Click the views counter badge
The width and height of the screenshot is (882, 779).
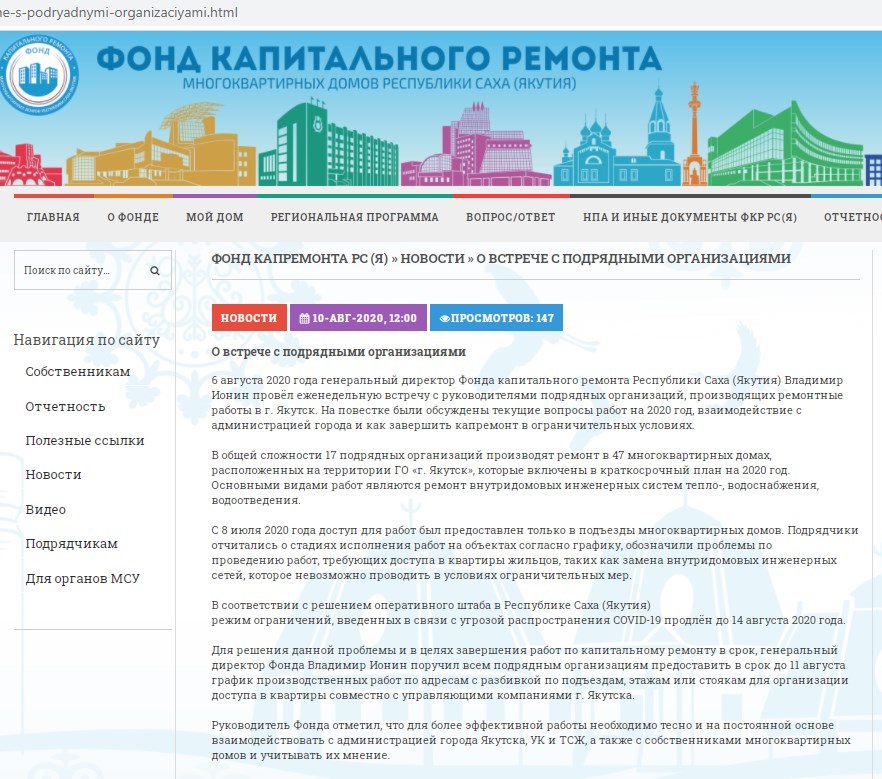click(496, 318)
